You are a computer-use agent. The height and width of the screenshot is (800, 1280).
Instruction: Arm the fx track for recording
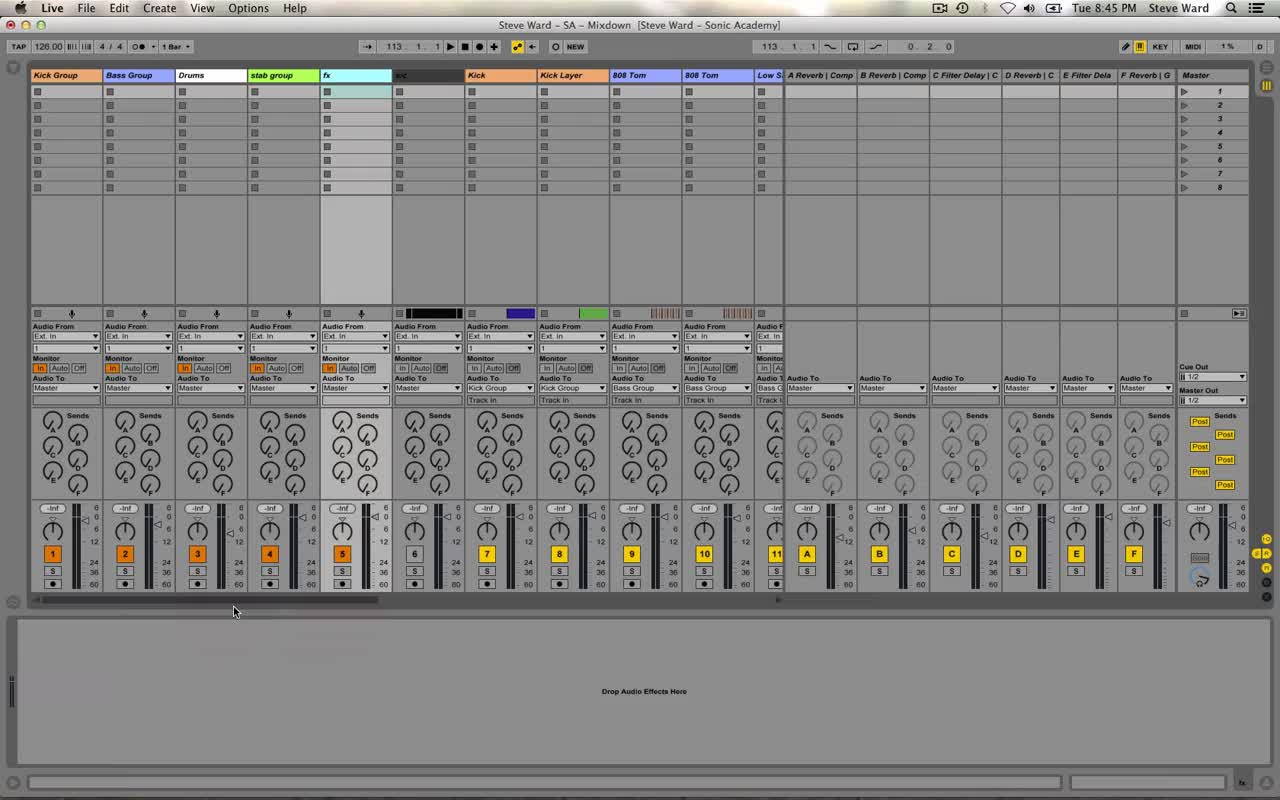click(x=342, y=584)
